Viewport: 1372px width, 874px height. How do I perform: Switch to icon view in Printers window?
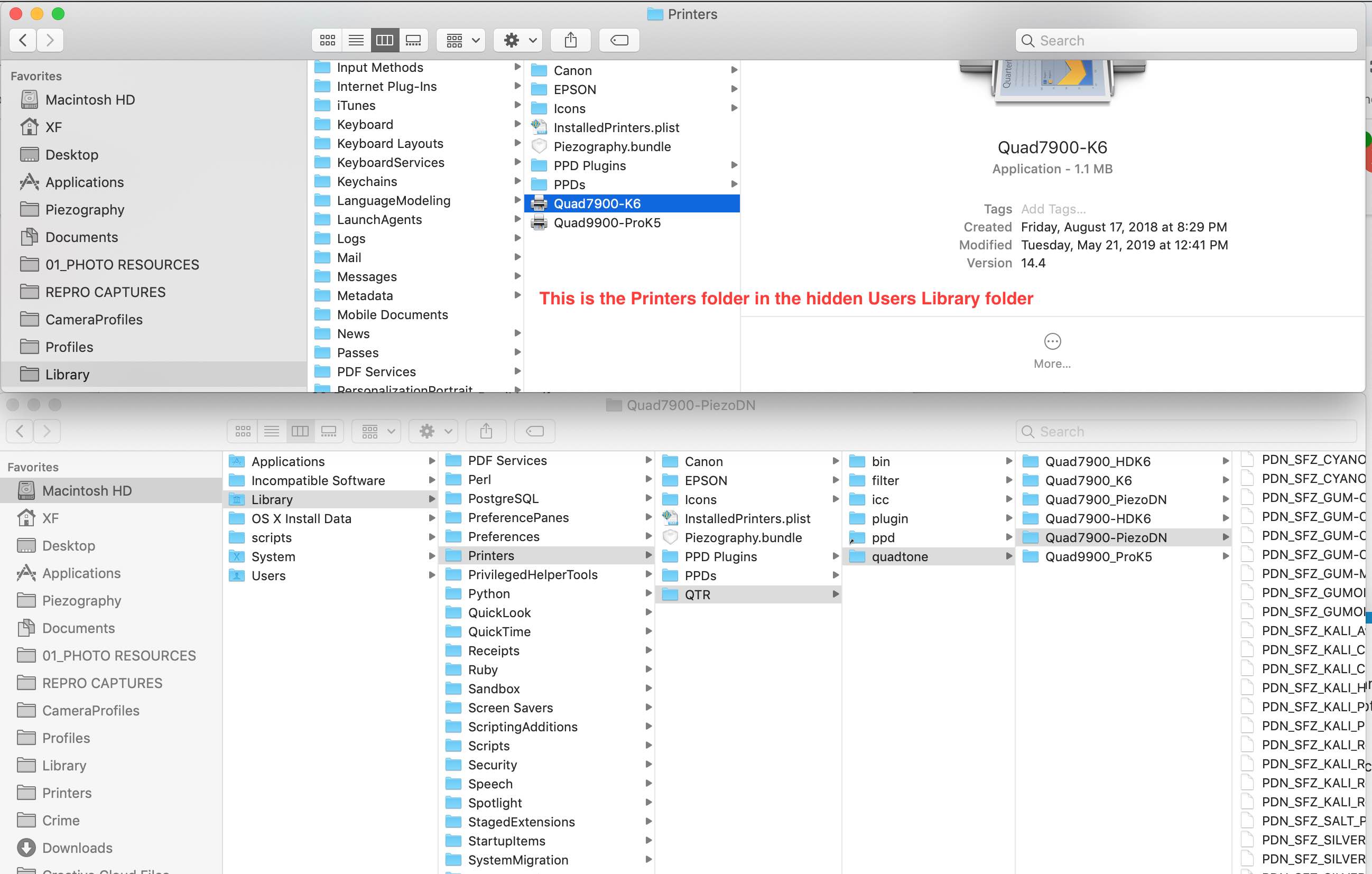(327, 40)
